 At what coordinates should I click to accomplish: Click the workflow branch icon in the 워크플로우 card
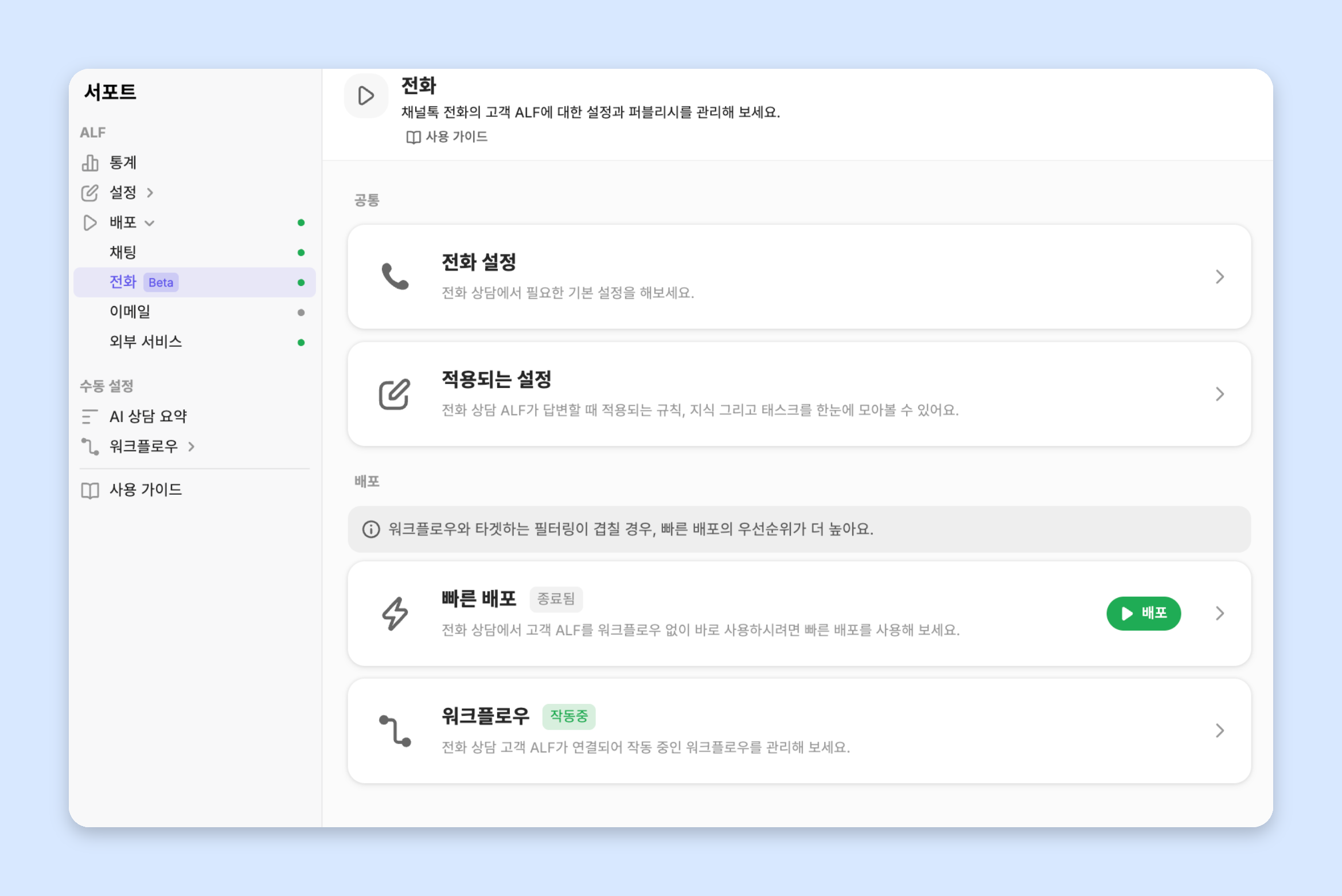[395, 730]
